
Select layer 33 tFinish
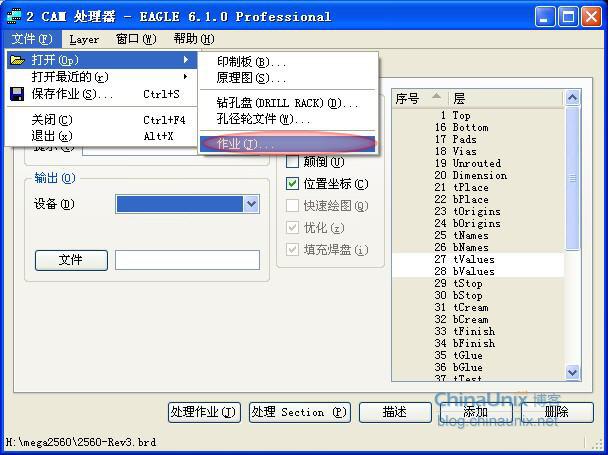point(478,332)
